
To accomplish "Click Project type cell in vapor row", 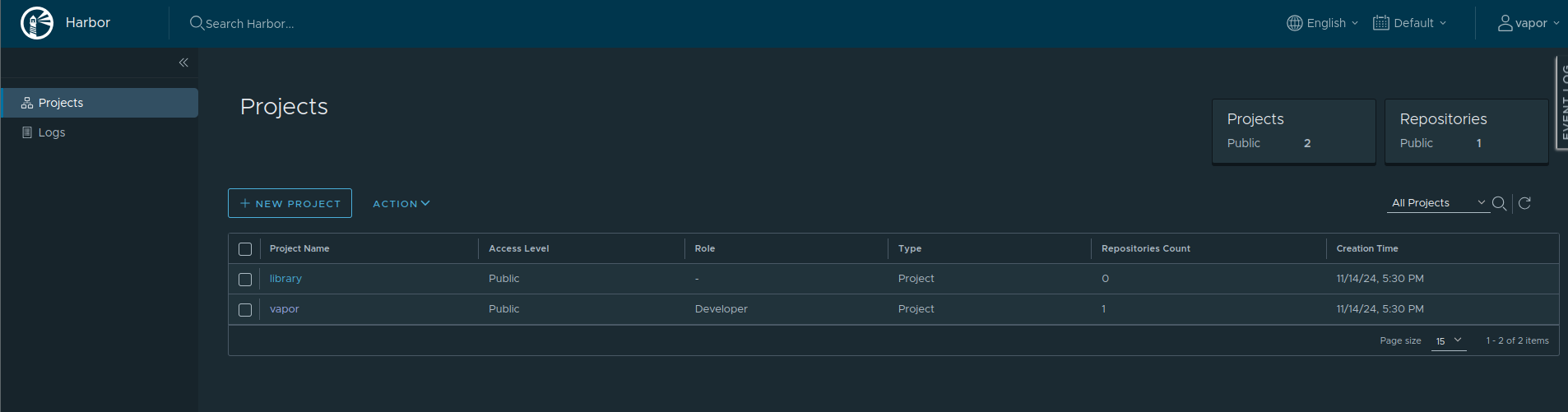I will [916, 309].
